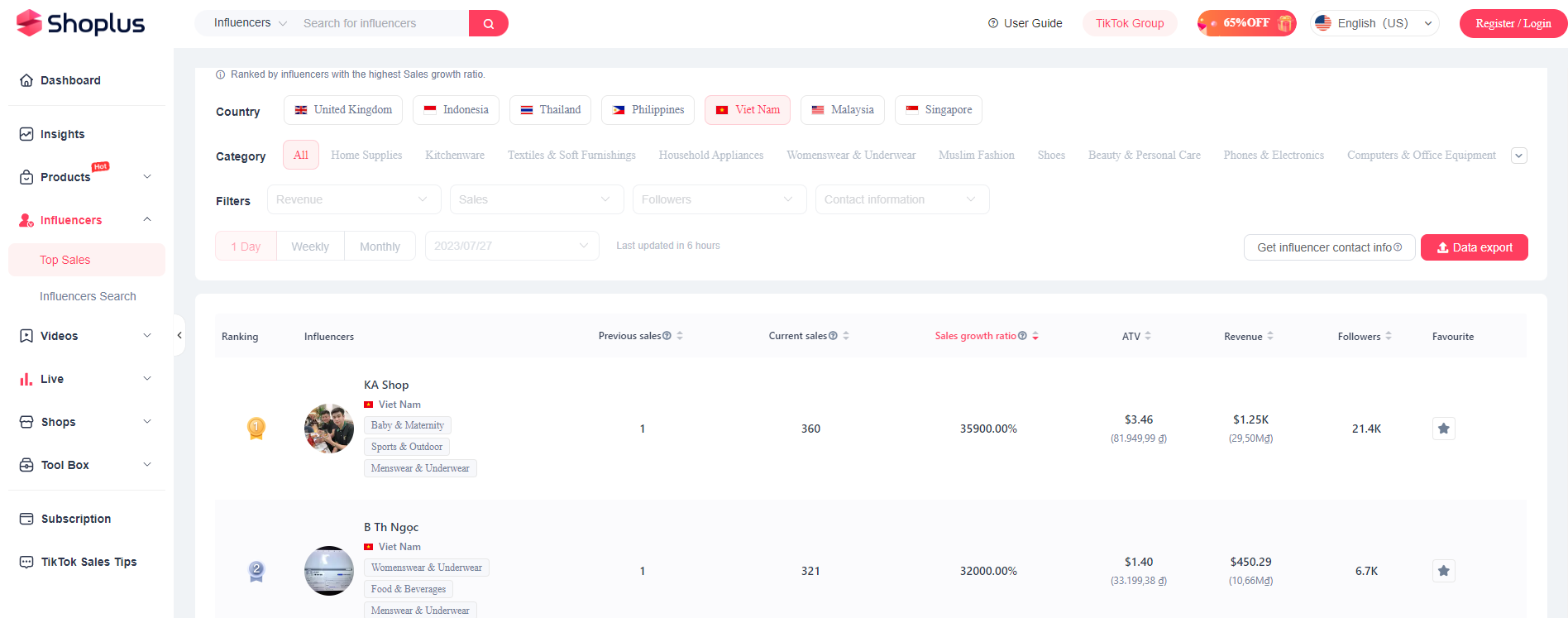Favourite B Th Ngọc with the star icon
The image size is (1568, 618).
(1444, 571)
